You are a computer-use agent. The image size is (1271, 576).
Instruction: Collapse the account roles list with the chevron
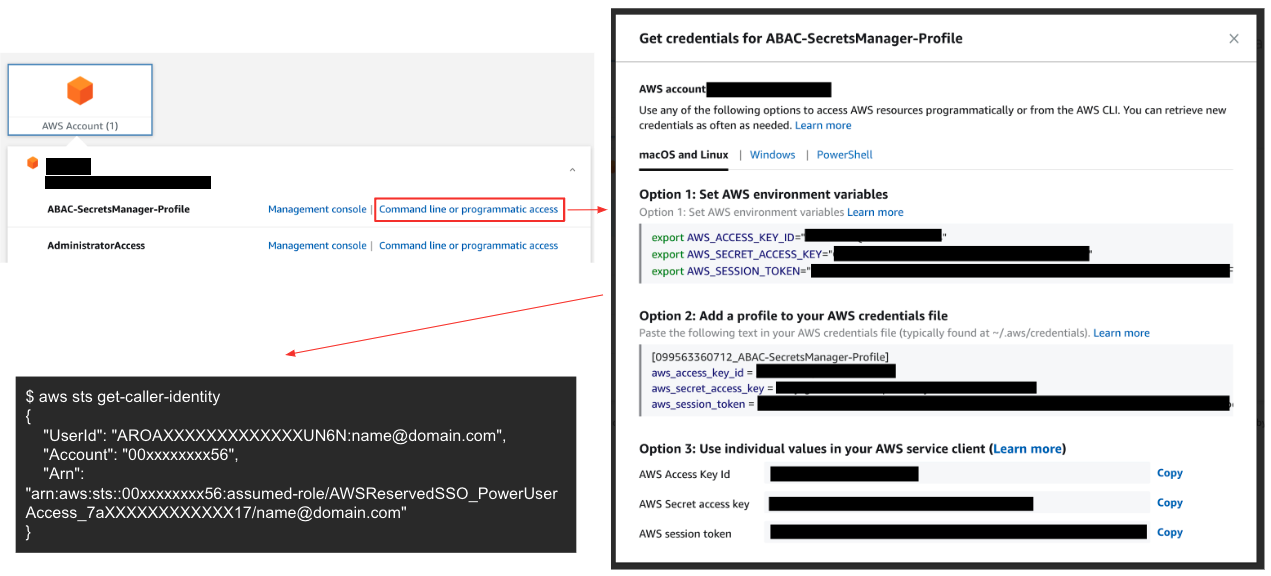pyautogui.click(x=572, y=169)
